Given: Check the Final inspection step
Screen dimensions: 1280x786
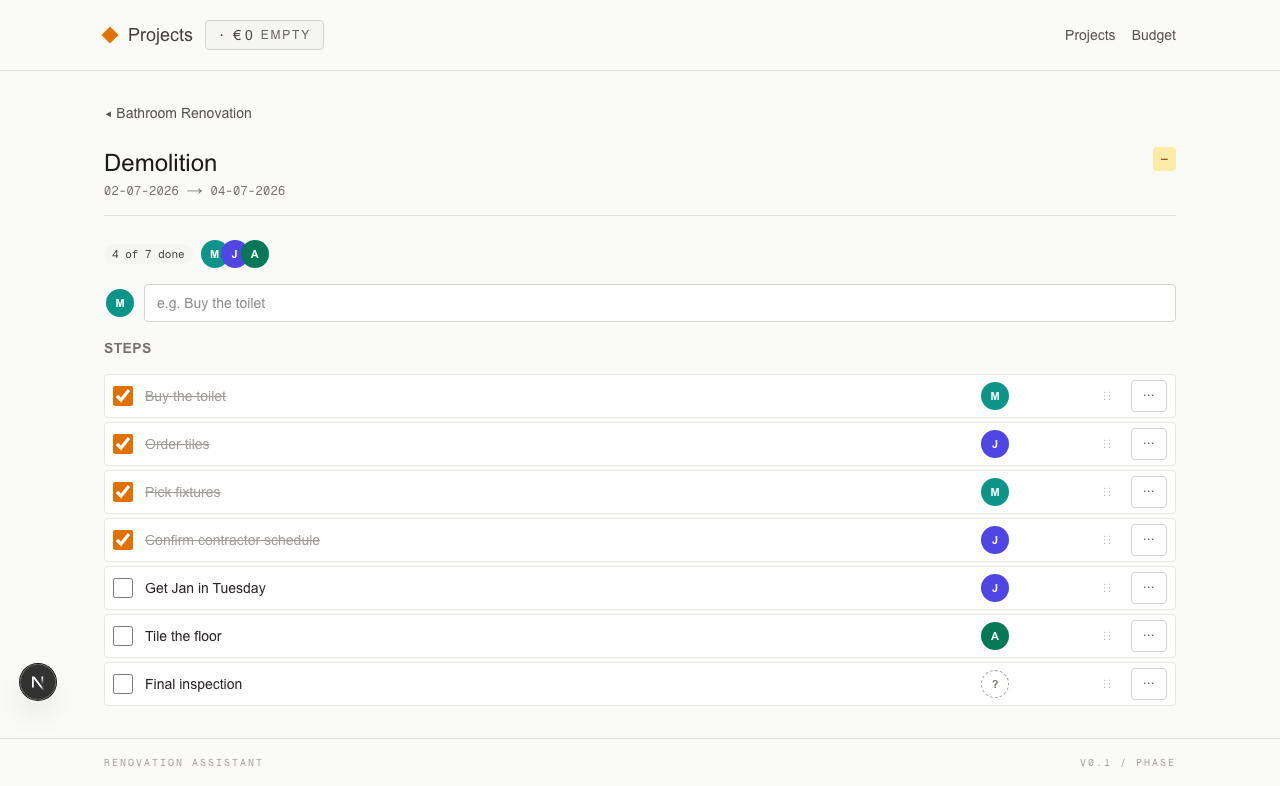Looking at the screenshot, I should coord(123,684).
